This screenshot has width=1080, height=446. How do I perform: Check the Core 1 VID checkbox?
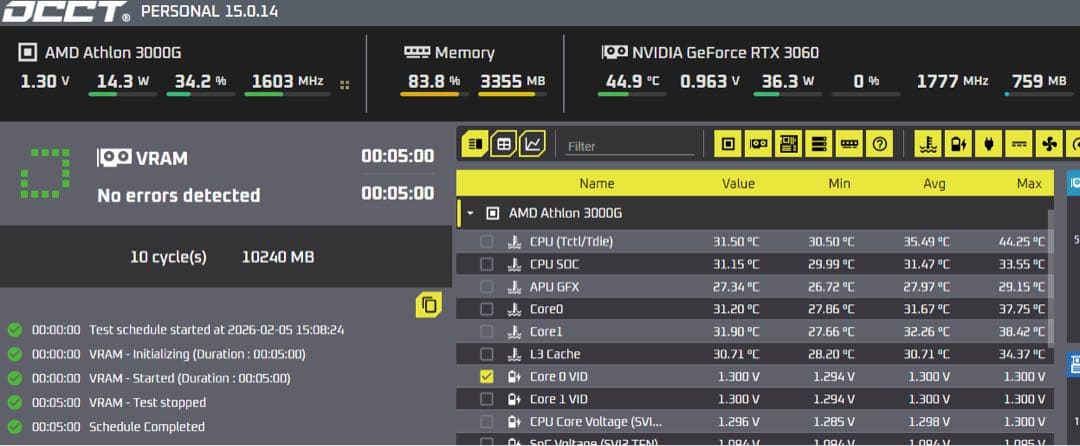[x=486, y=399]
